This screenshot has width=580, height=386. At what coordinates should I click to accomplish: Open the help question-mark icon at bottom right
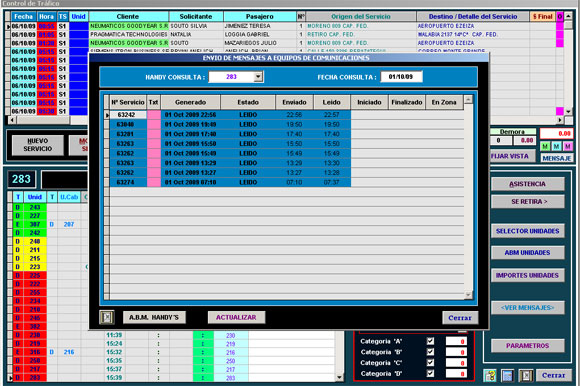pos(490,375)
